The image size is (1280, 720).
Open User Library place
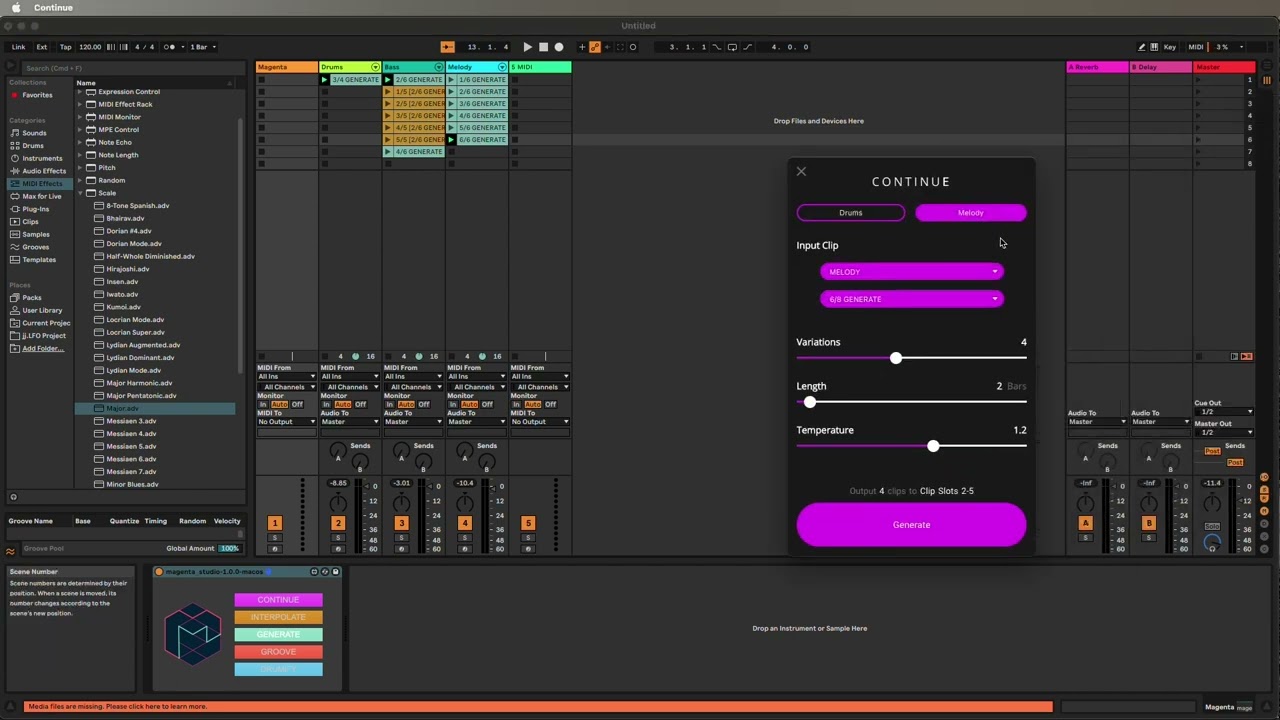(42, 310)
